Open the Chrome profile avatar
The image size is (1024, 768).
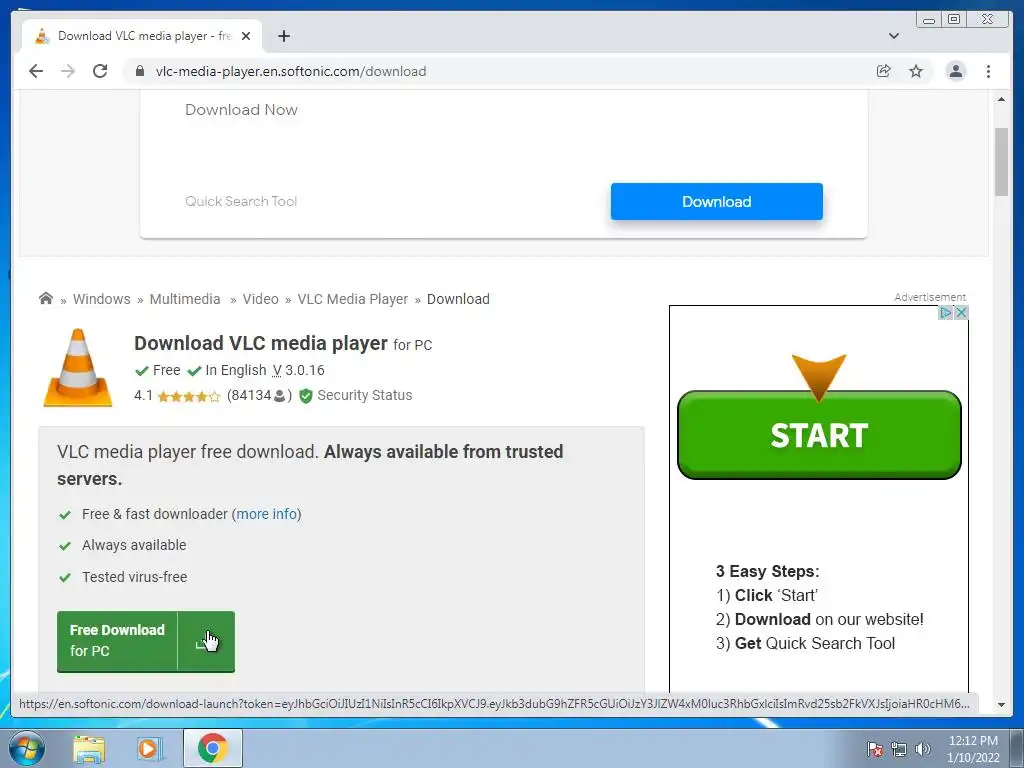pos(955,71)
